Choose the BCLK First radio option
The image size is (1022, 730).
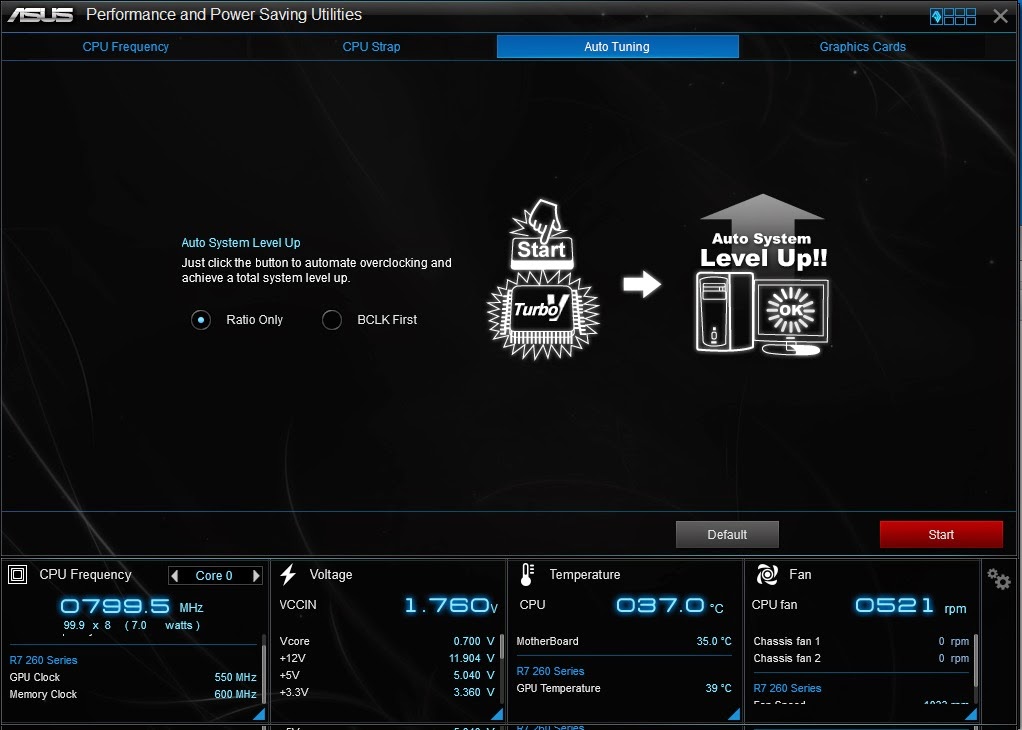[x=332, y=320]
